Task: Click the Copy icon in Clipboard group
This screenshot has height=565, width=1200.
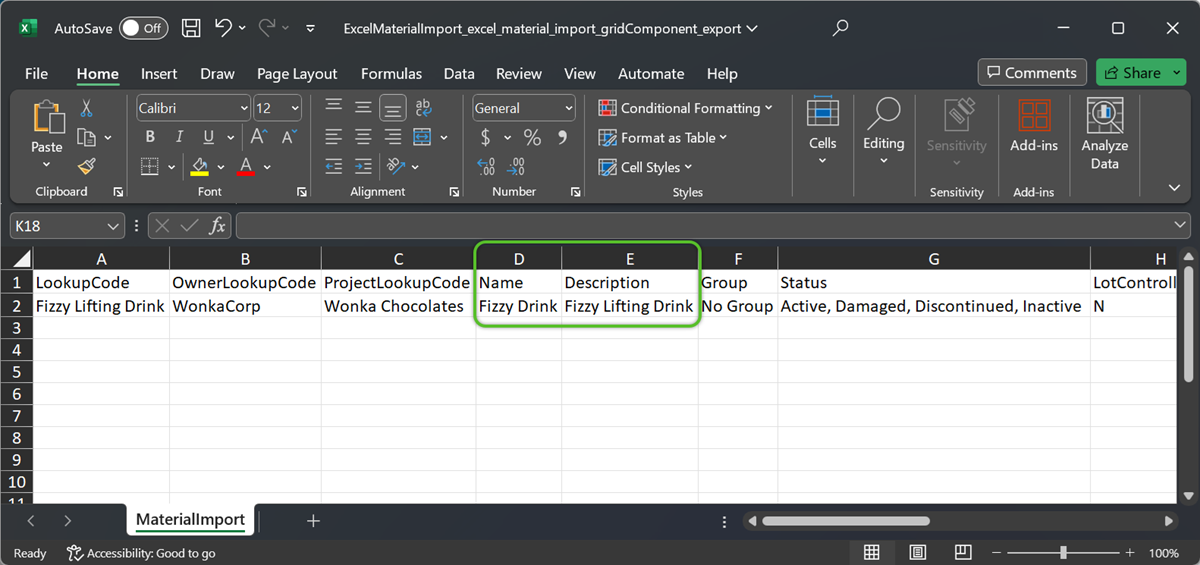Action: pos(87,137)
